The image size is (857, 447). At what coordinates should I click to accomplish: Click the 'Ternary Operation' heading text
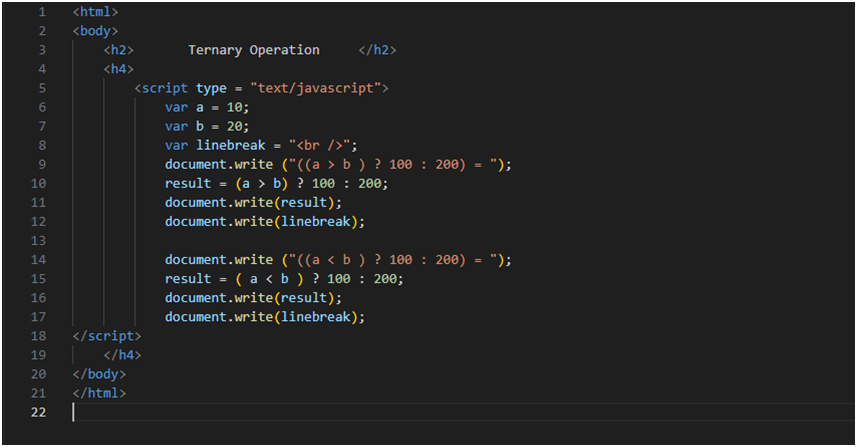click(x=254, y=50)
